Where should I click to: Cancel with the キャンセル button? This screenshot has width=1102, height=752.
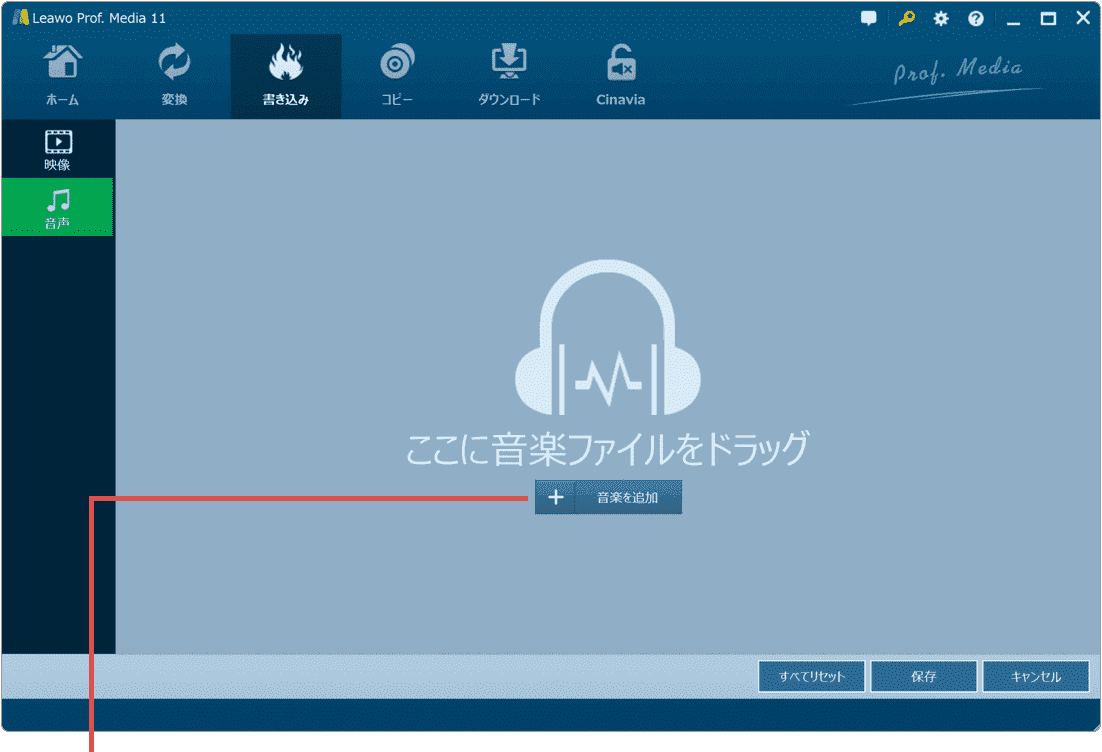pyautogui.click(x=1035, y=676)
